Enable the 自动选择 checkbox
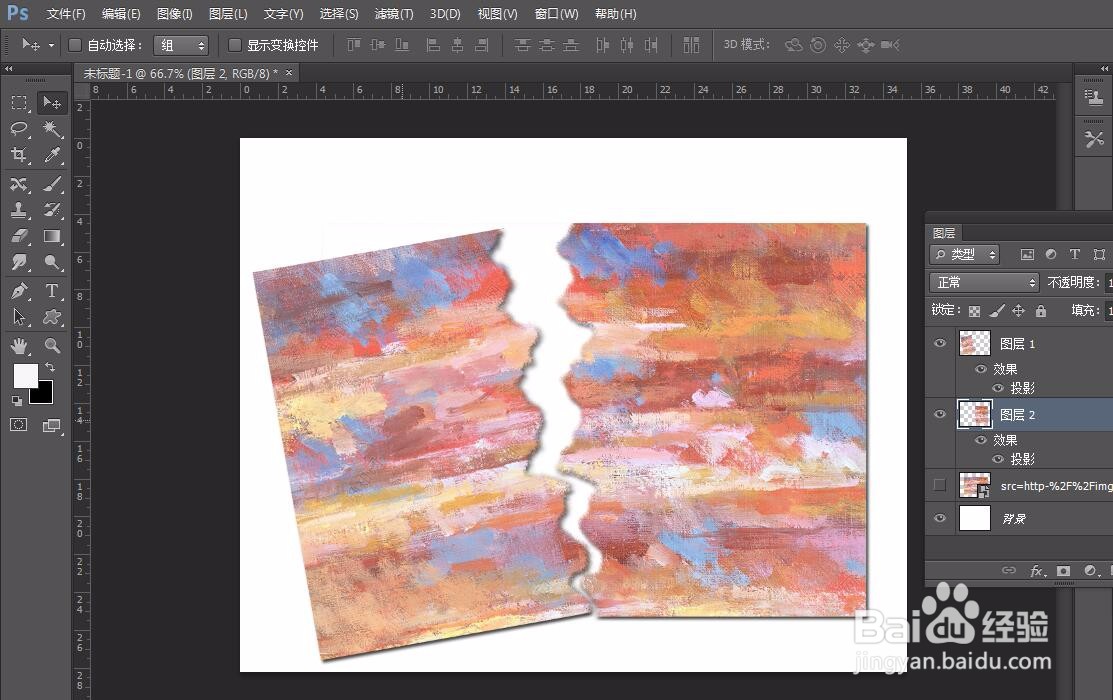Screen dimensions: 1113x700 point(75,45)
